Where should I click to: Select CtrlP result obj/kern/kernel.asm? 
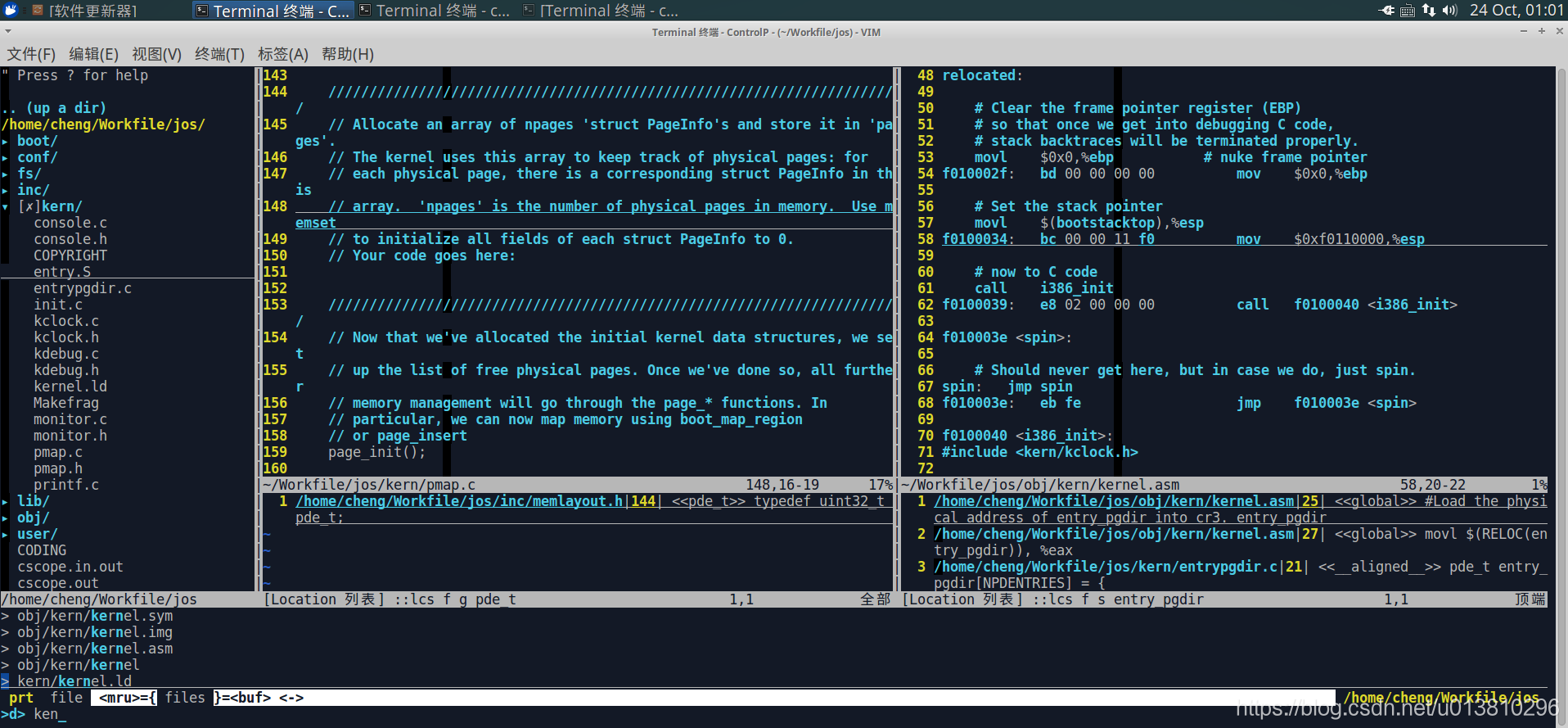(95, 649)
